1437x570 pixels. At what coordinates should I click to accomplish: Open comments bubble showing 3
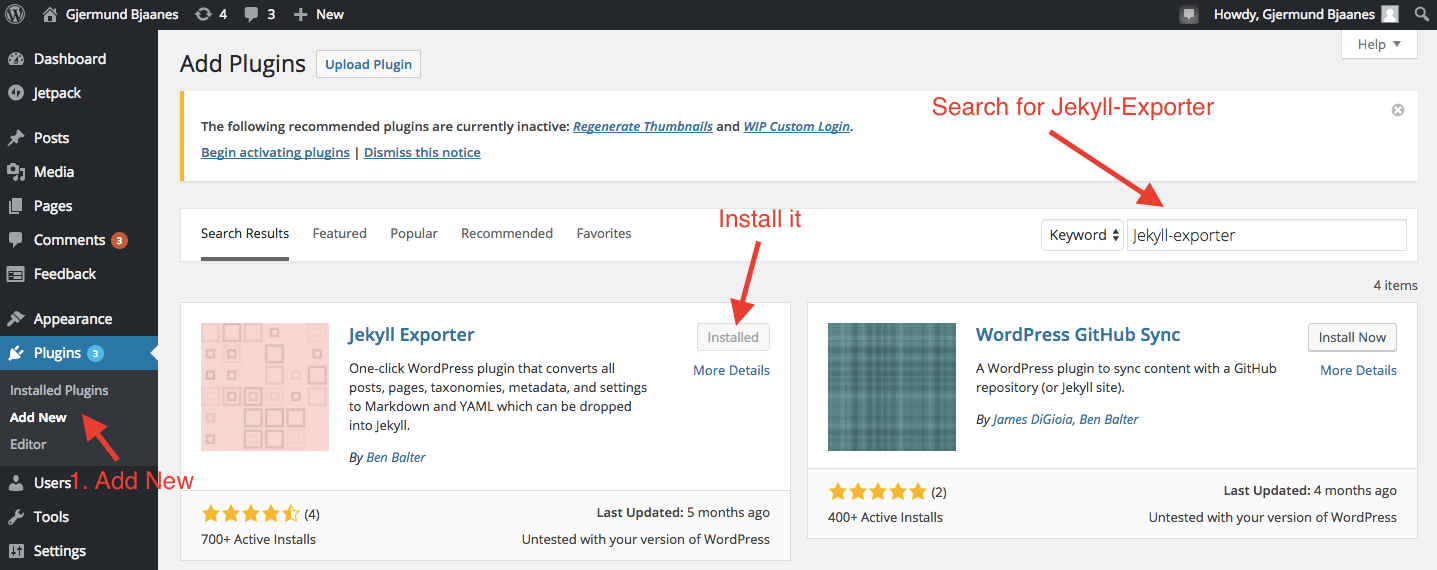click(251, 14)
